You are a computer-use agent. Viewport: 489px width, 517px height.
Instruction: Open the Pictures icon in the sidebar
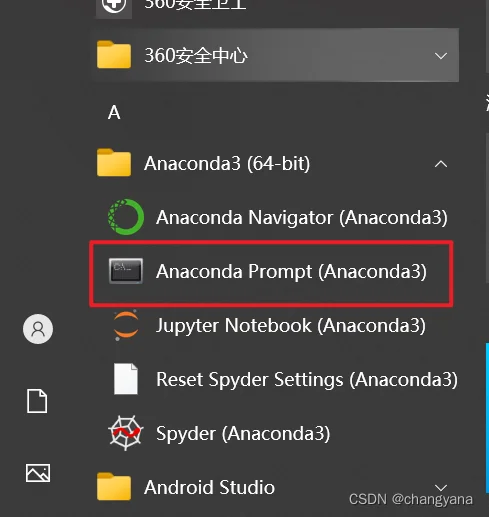point(38,473)
